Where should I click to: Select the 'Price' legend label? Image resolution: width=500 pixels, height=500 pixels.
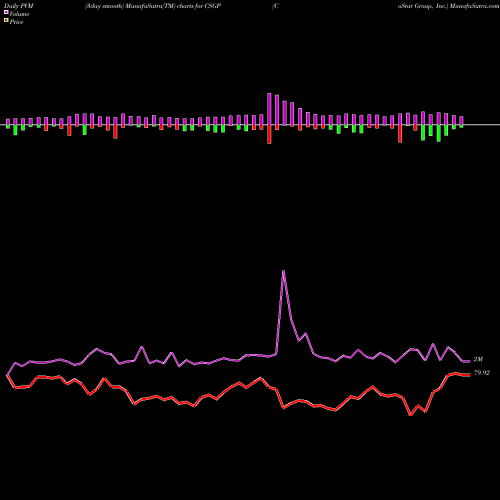click(16, 22)
